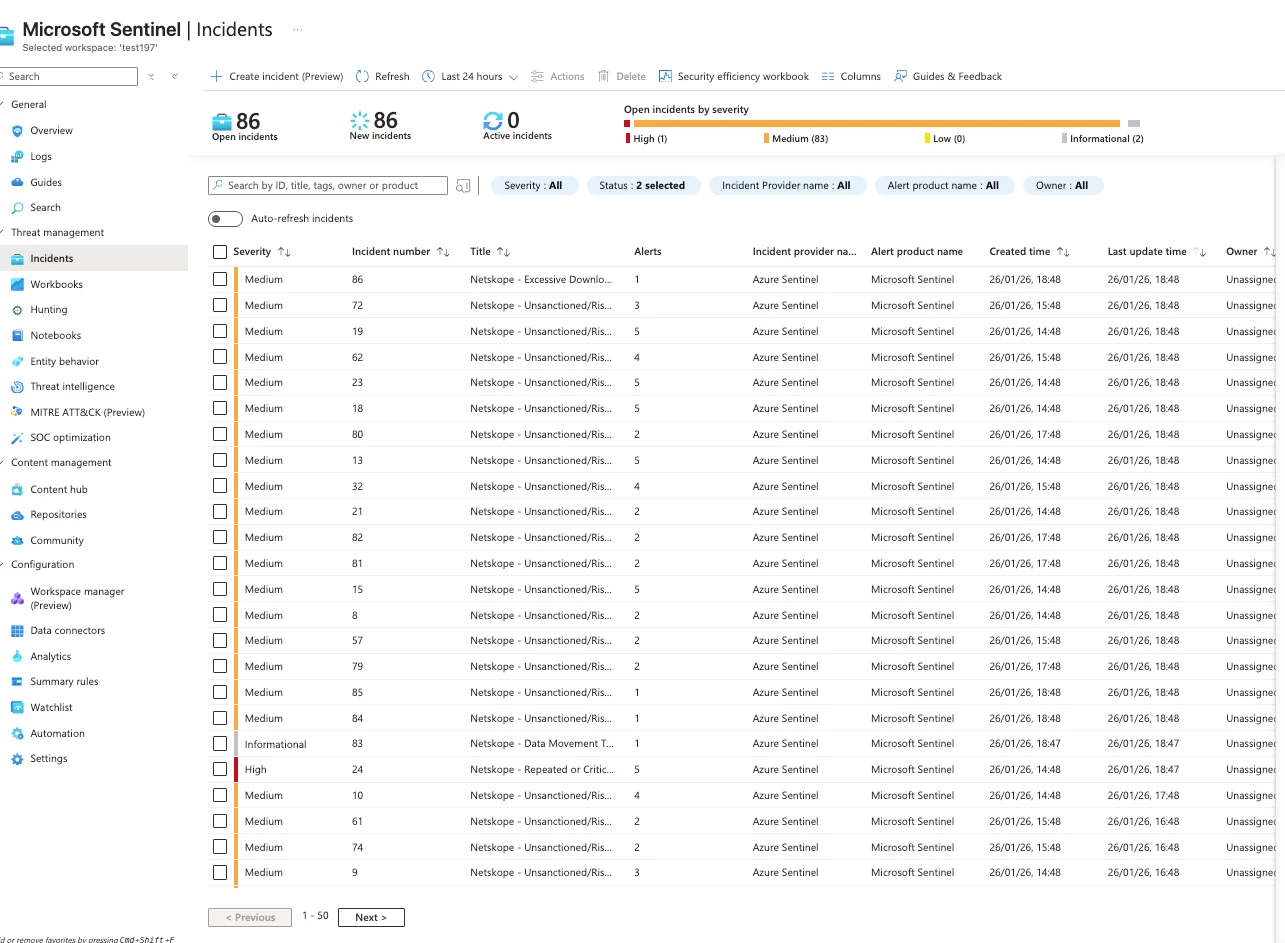Open the Status : 2 selected filter
Image resolution: width=1285 pixels, height=943 pixels.
(x=642, y=186)
